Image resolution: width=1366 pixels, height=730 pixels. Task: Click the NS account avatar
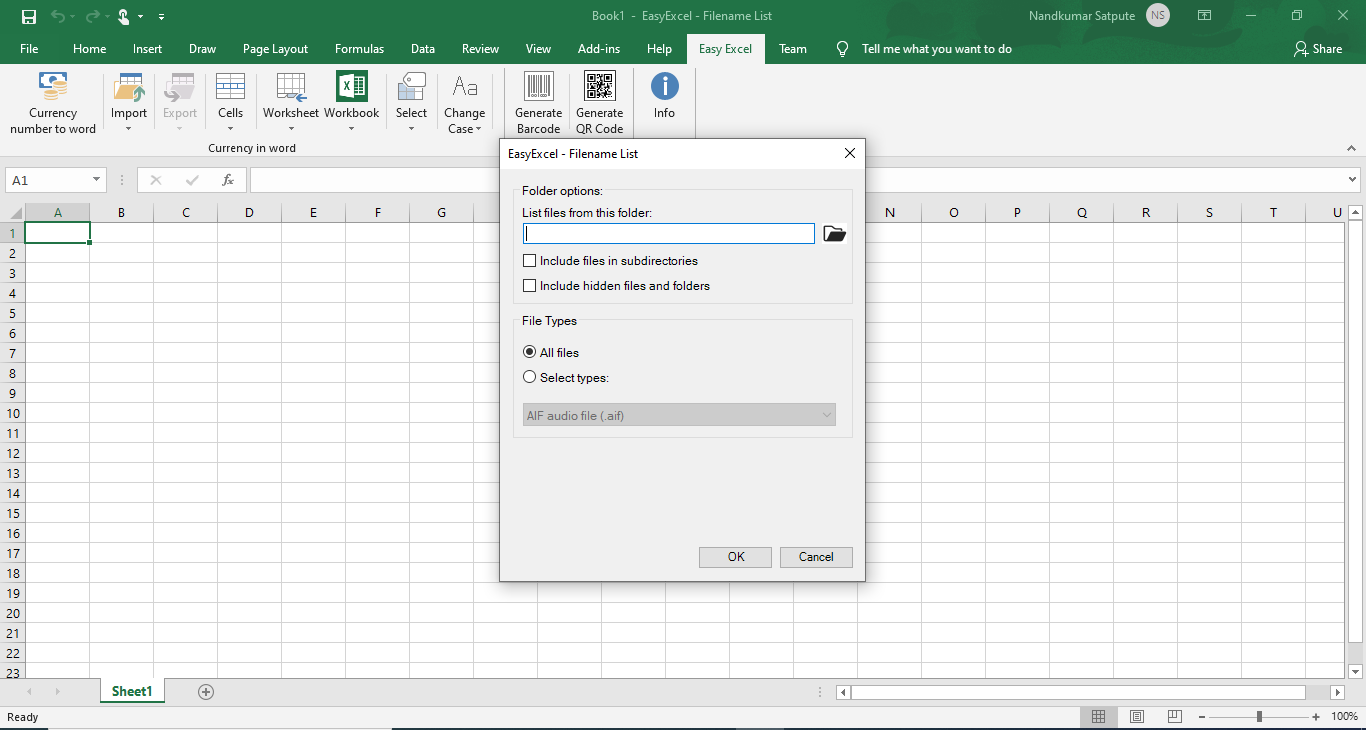[1158, 16]
